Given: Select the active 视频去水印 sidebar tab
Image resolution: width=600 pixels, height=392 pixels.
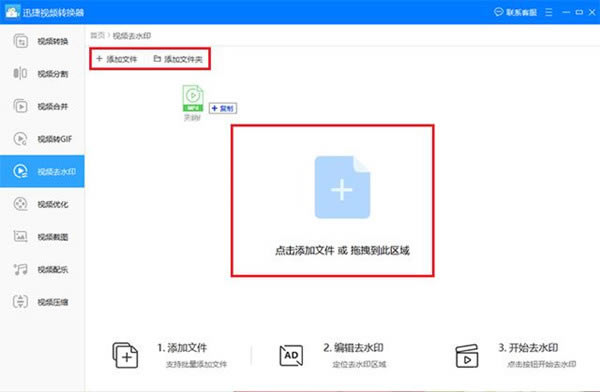Looking at the screenshot, I should coord(42,171).
